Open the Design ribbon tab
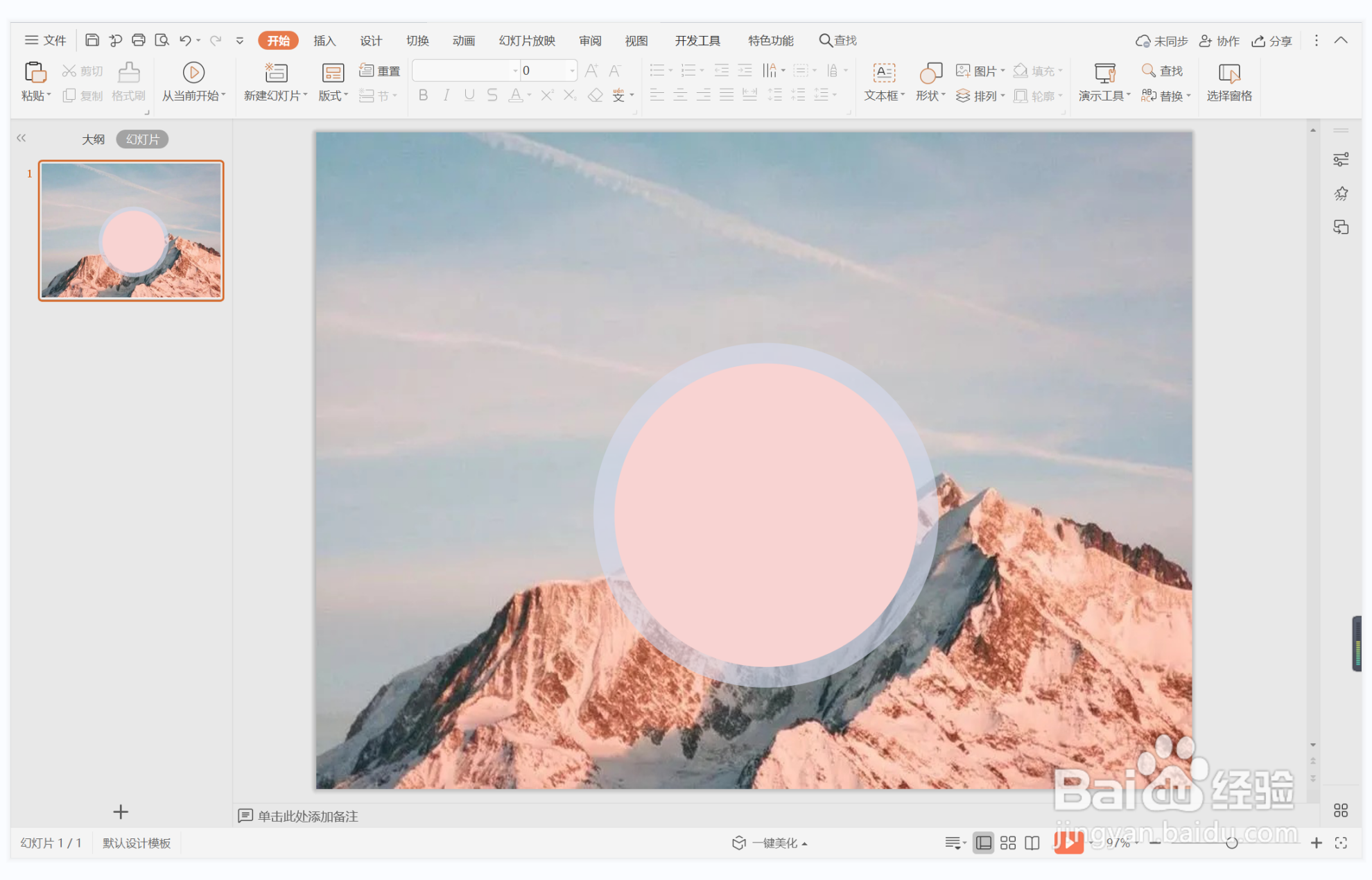The height and width of the screenshot is (880, 1372). 371,40
